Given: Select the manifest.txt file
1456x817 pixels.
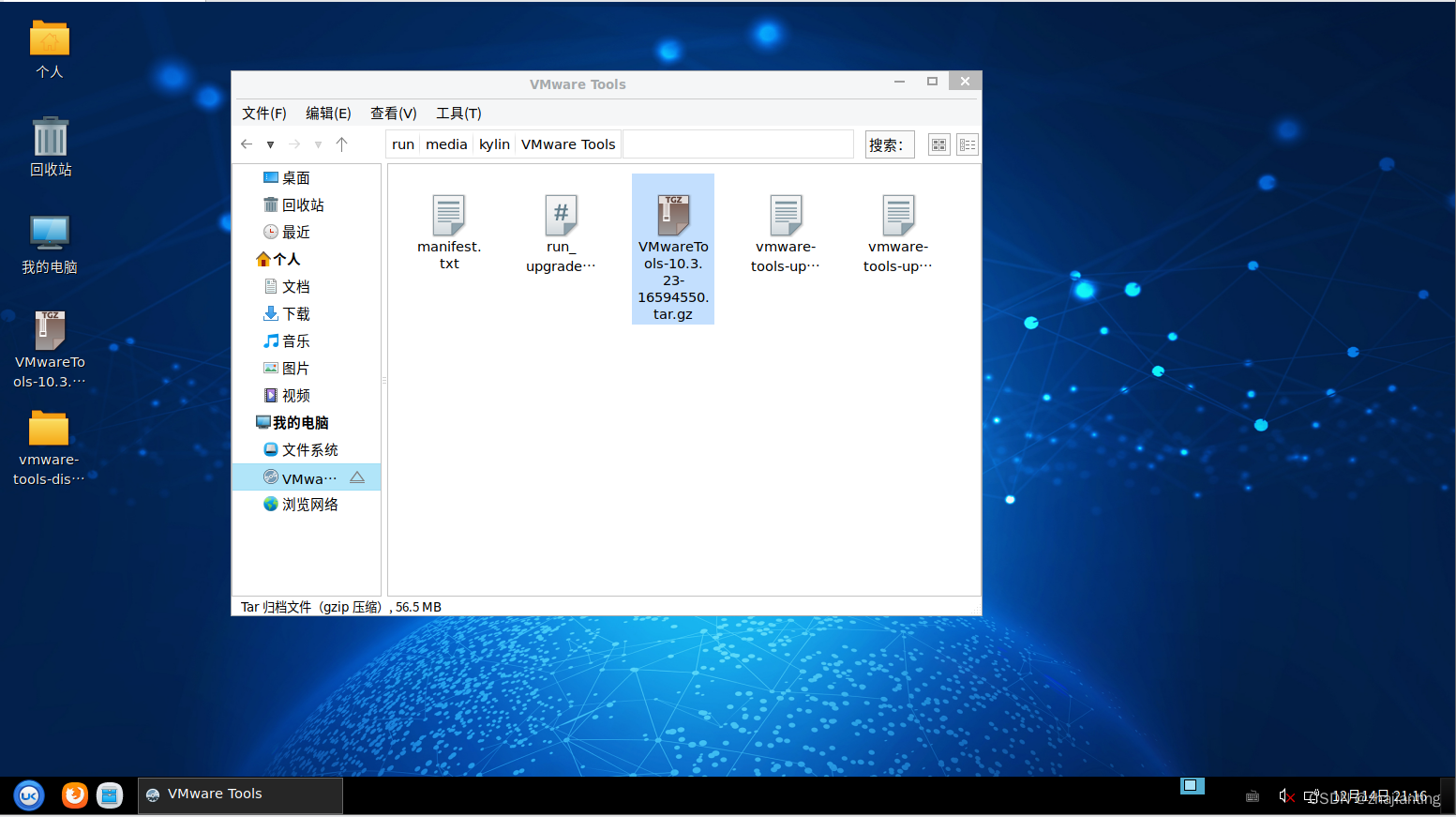Looking at the screenshot, I should [449, 233].
